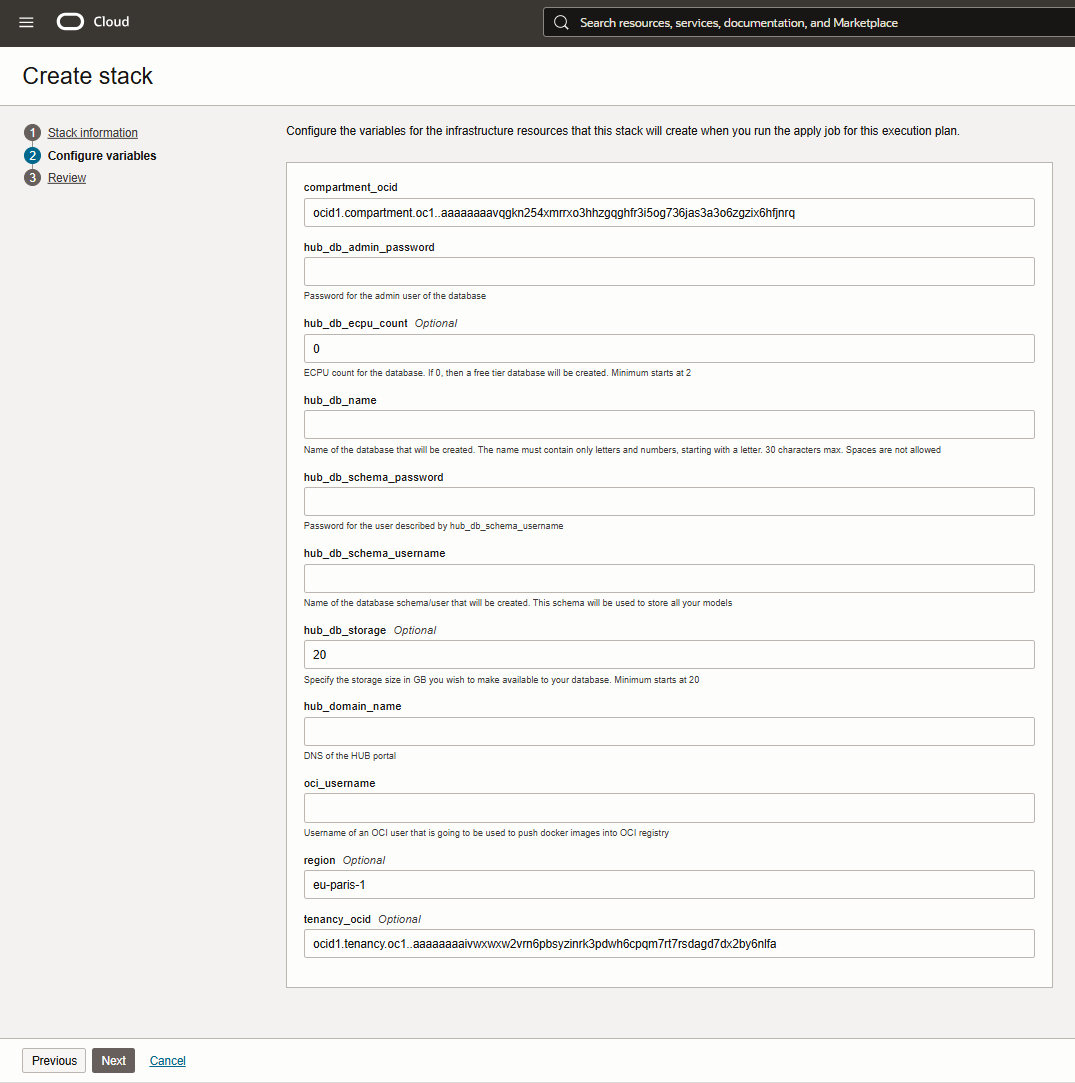
Task: Select step indicator 2 circle
Action: click(32, 155)
